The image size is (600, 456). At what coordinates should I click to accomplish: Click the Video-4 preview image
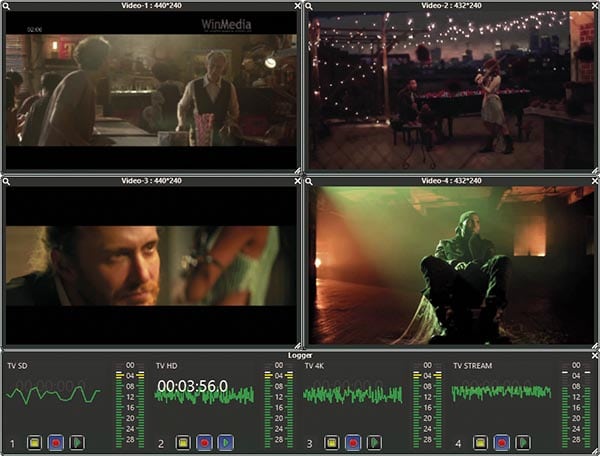pos(452,265)
